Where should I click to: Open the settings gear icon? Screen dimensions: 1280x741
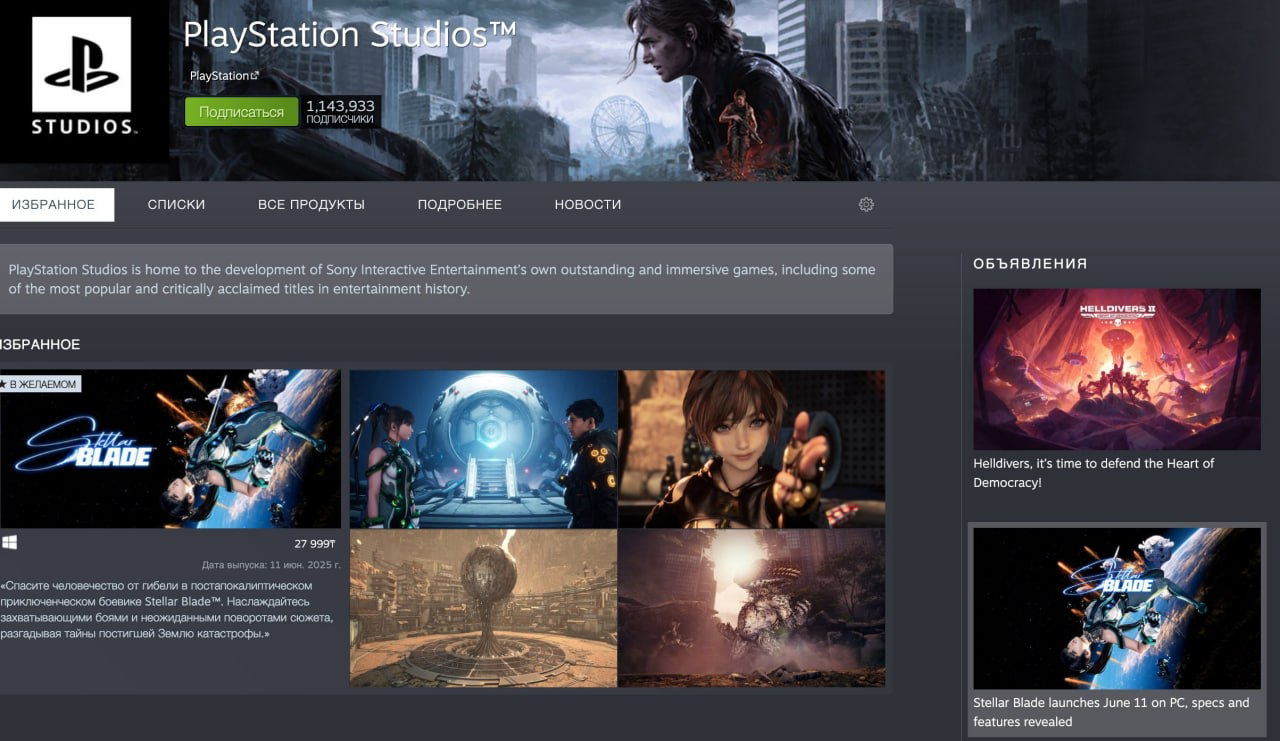[x=866, y=204]
